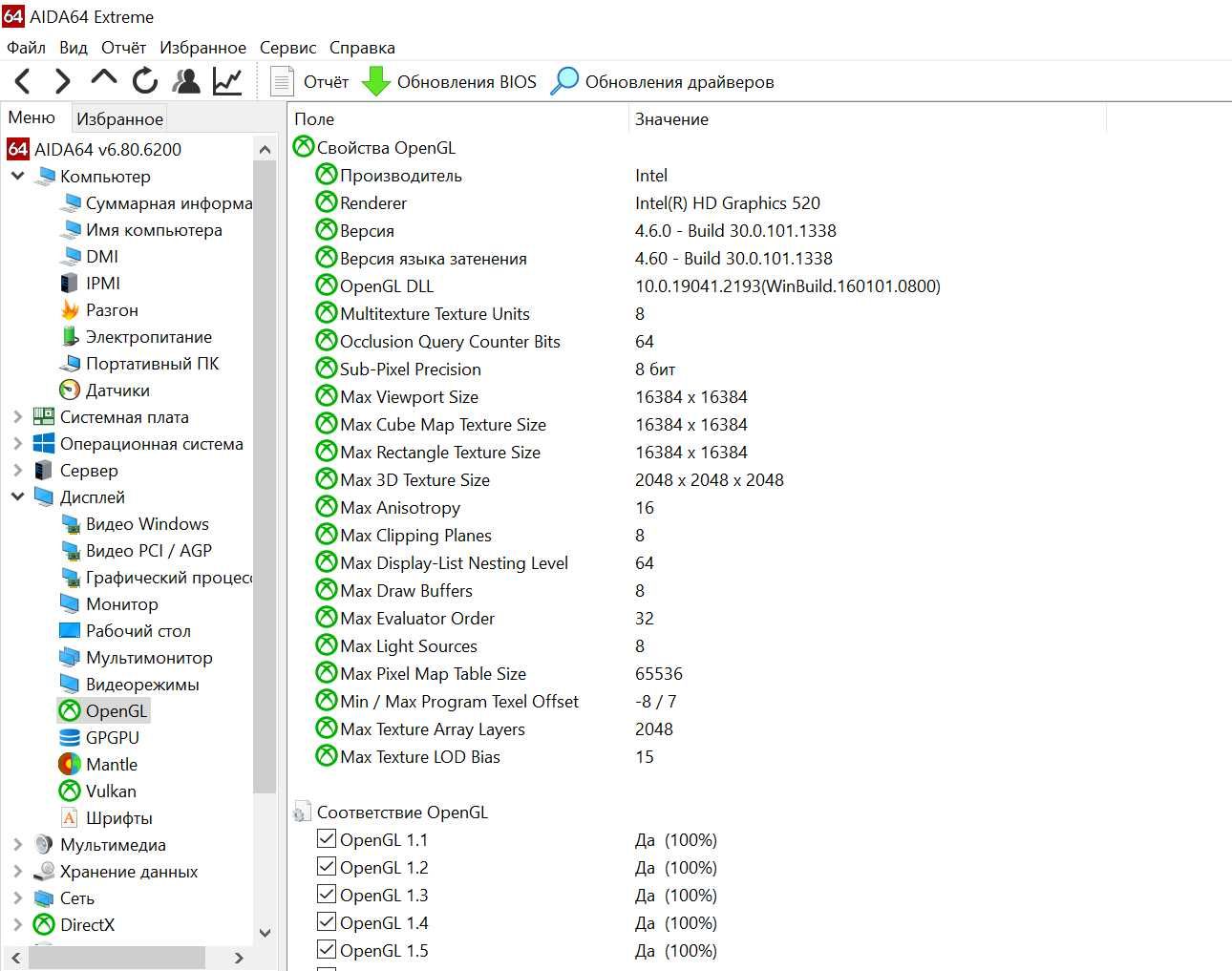The width and height of the screenshot is (1232, 971).
Task: Select the Mantle icon
Action: [70, 764]
